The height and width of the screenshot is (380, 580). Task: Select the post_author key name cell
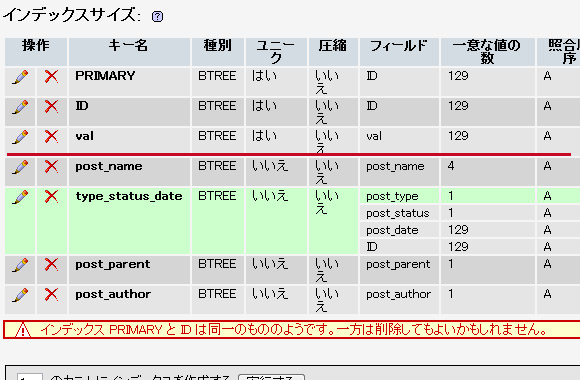[129, 300]
